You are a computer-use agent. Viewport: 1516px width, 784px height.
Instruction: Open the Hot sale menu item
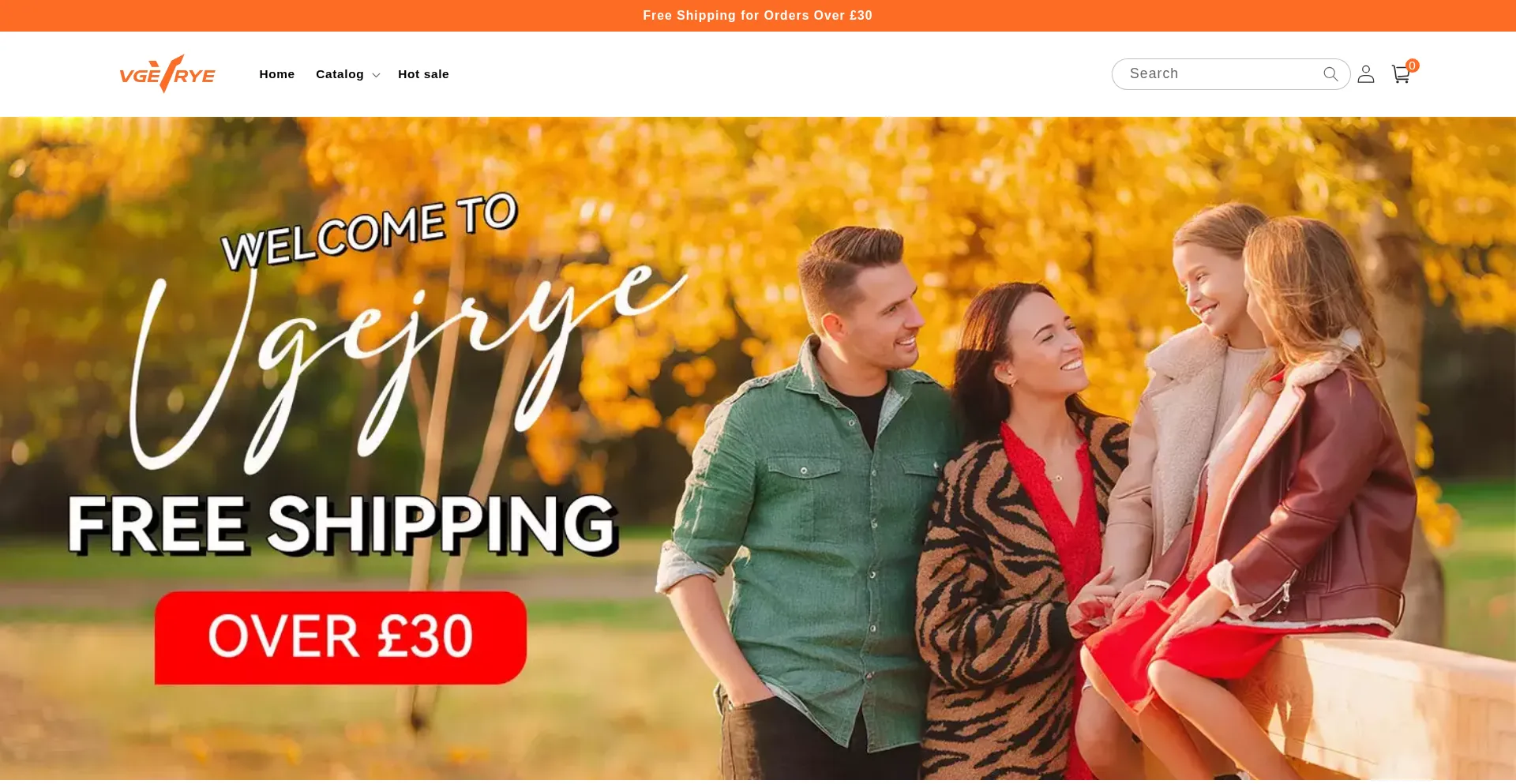click(423, 74)
